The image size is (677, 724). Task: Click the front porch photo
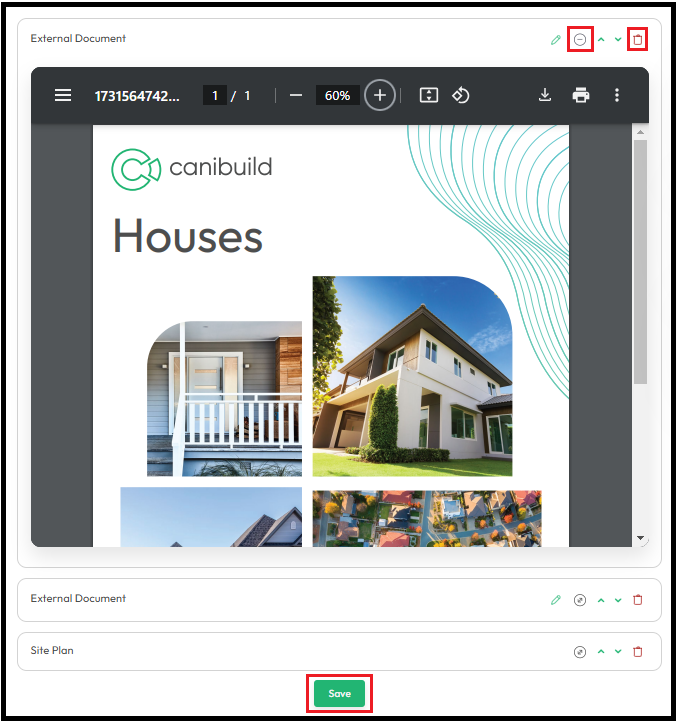point(224,398)
